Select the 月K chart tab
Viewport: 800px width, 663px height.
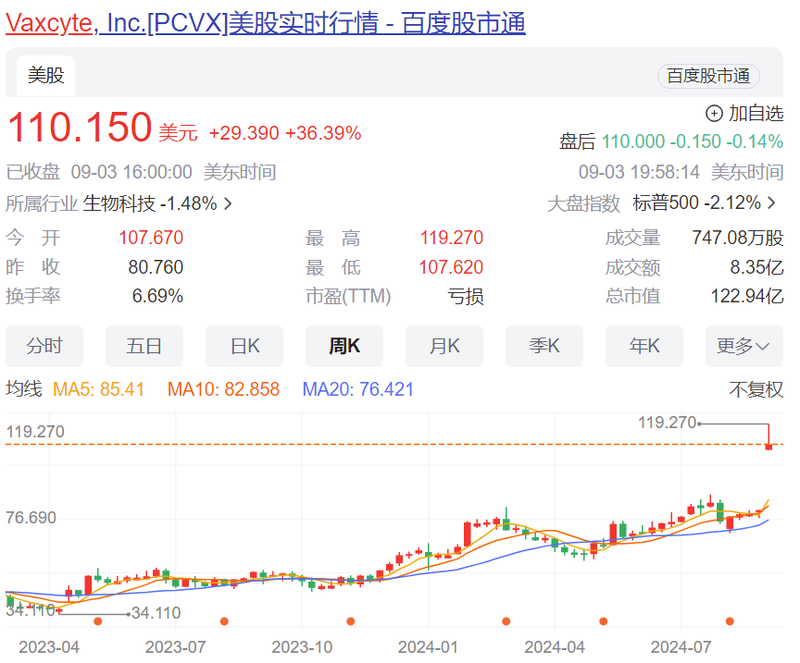444,346
